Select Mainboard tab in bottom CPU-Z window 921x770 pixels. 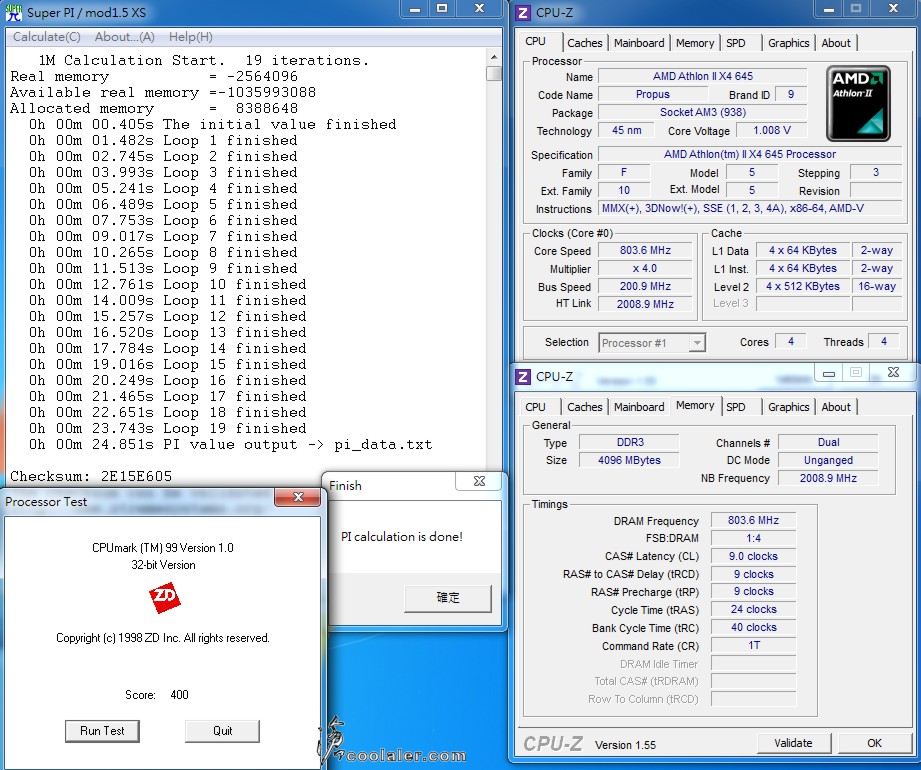(639, 407)
